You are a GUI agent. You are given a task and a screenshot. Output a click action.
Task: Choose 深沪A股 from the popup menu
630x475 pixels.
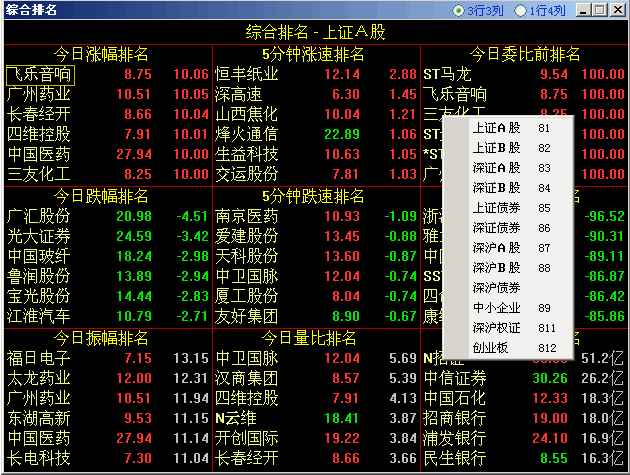point(508,248)
